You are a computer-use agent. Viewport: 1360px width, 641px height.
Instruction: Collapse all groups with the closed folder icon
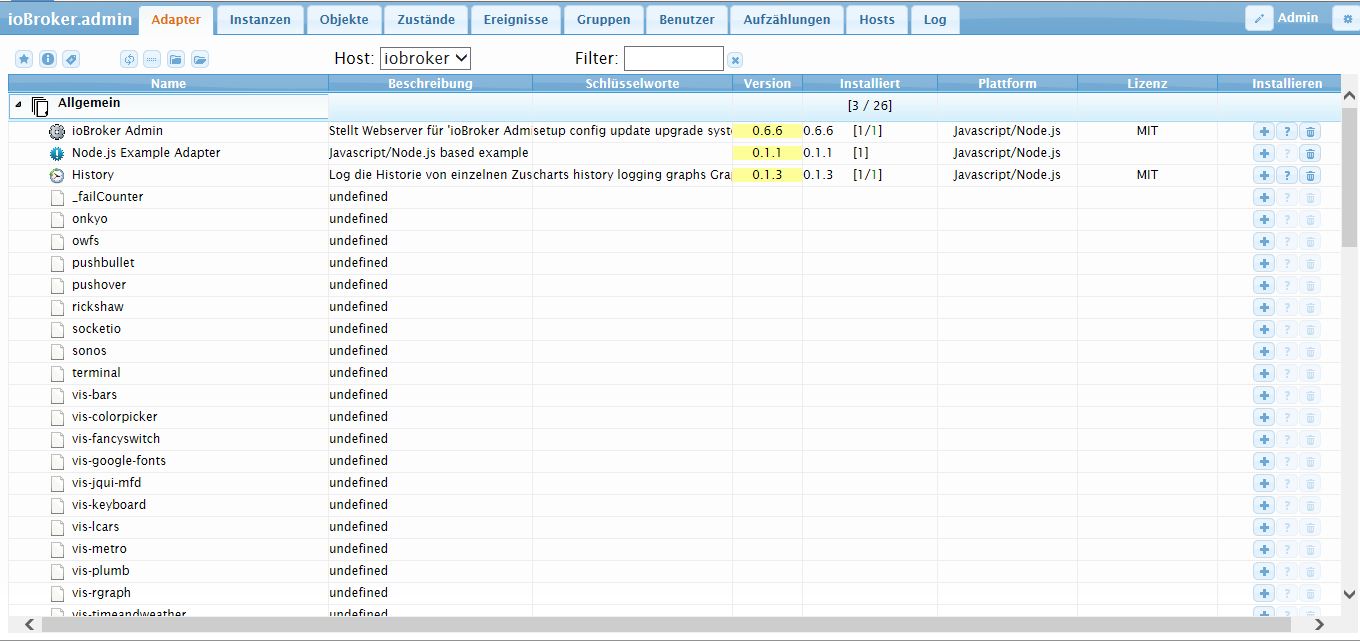tap(176, 60)
